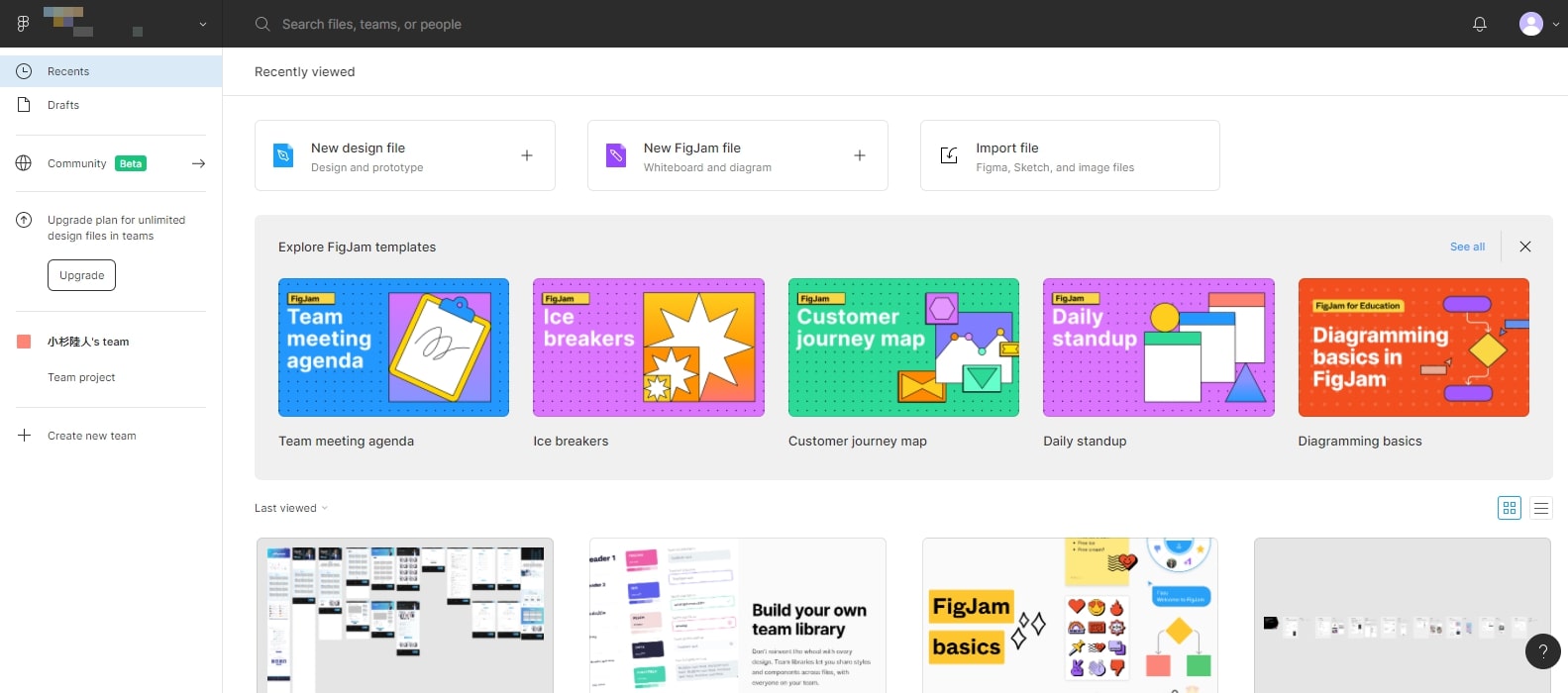The image size is (1568, 693).
Task: Switch to list view layout
Action: (1541, 508)
